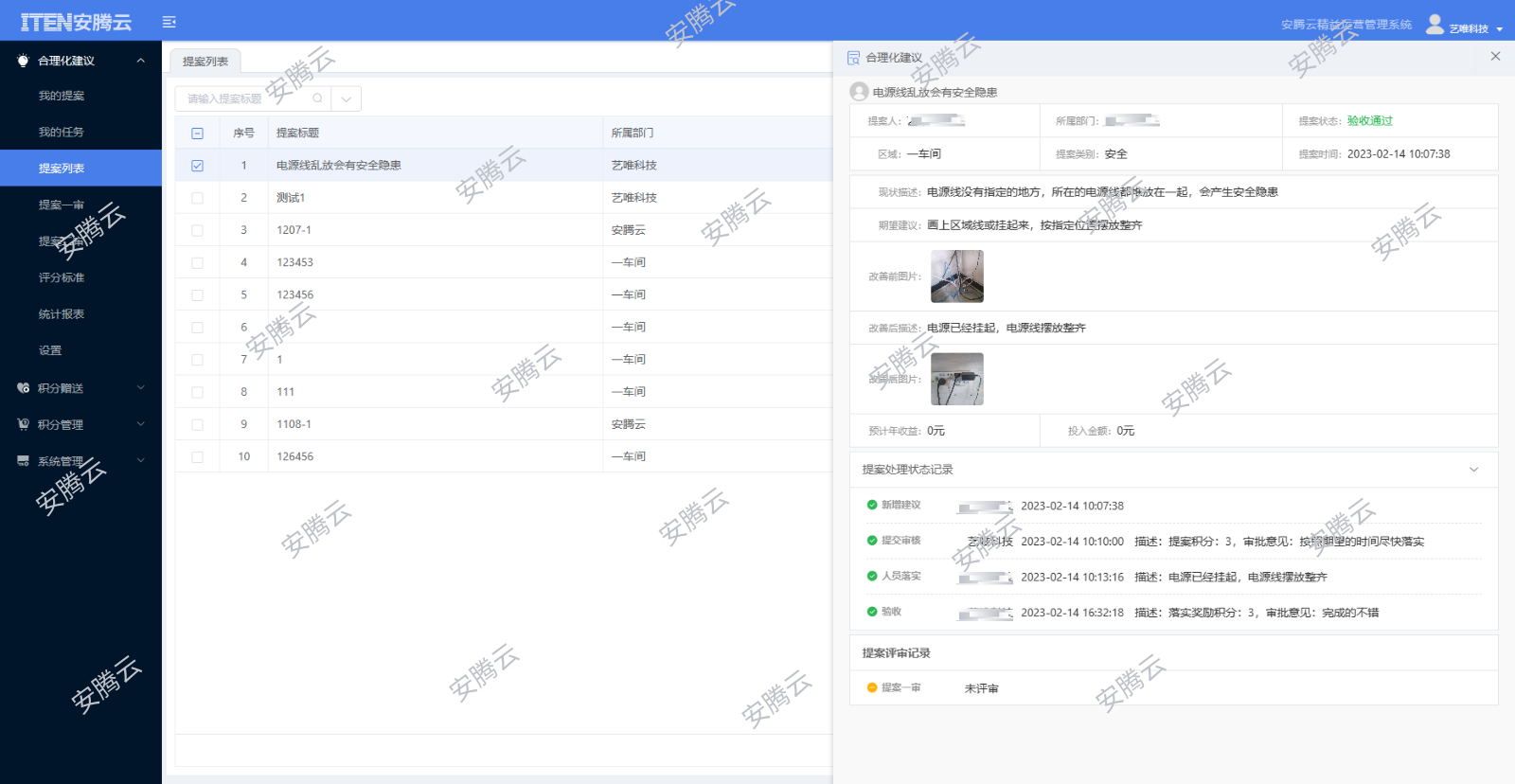
Task: Close the 合理化建议 detail panel
Action: (x=1495, y=57)
